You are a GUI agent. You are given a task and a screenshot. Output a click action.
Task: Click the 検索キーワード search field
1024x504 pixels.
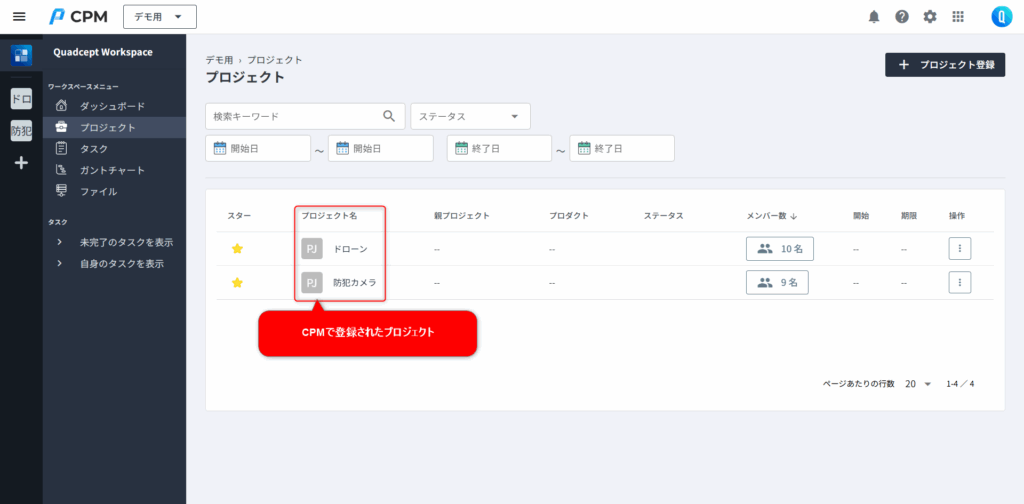pyautogui.click(x=293, y=116)
